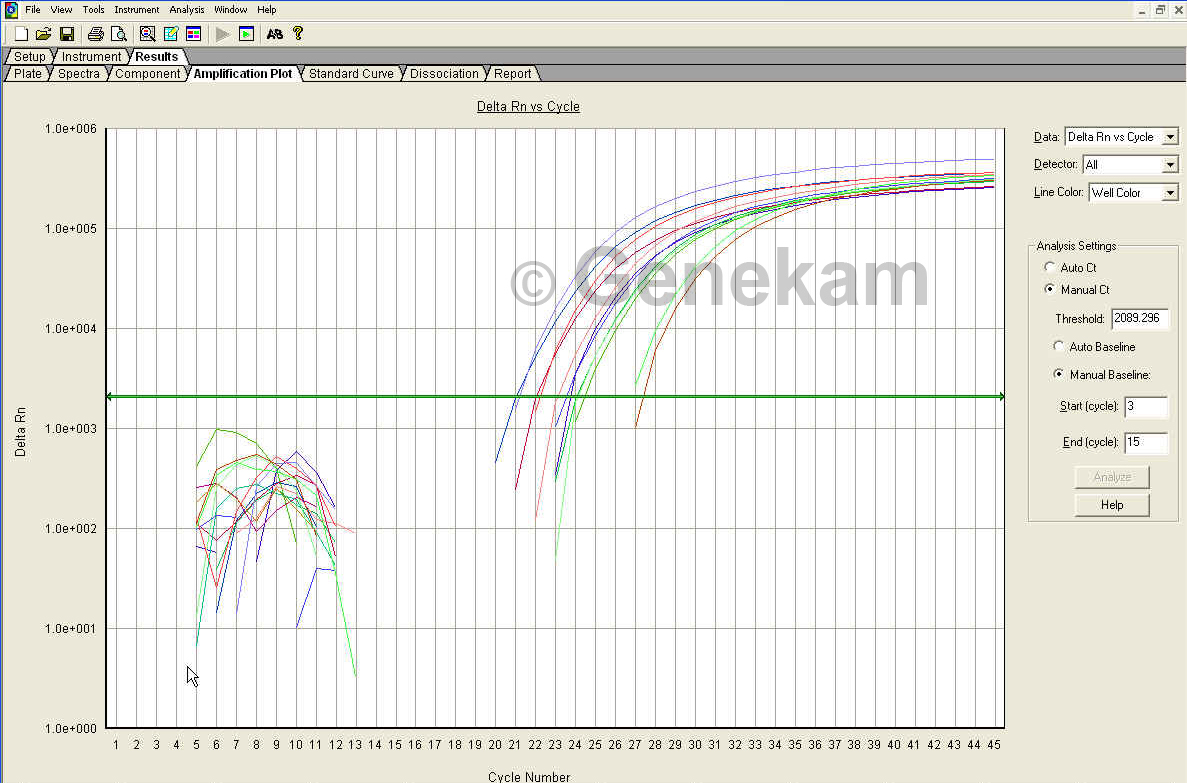The width and height of the screenshot is (1187, 783).
Task: Click the gray Analyze play arrow icon
Action: click(x=223, y=34)
